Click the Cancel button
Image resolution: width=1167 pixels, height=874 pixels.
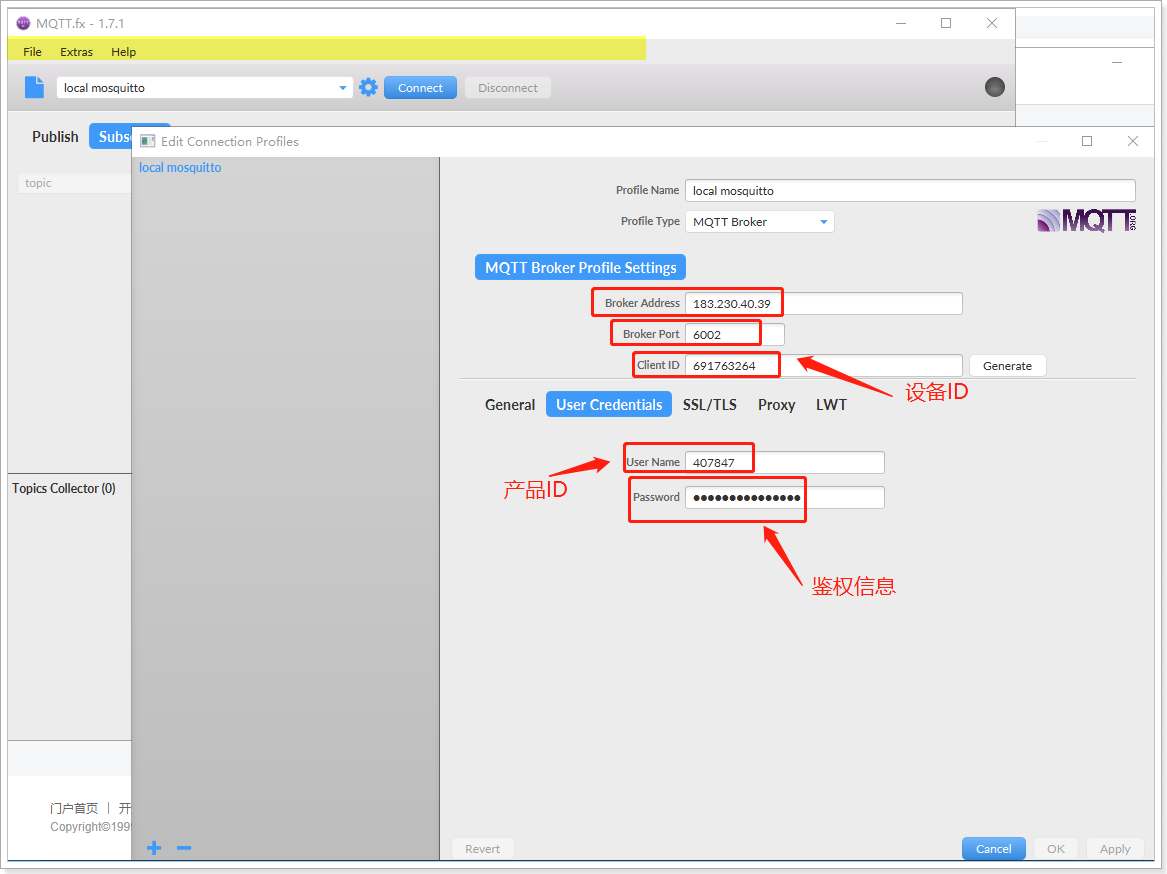pyautogui.click(x=994, y=849)
